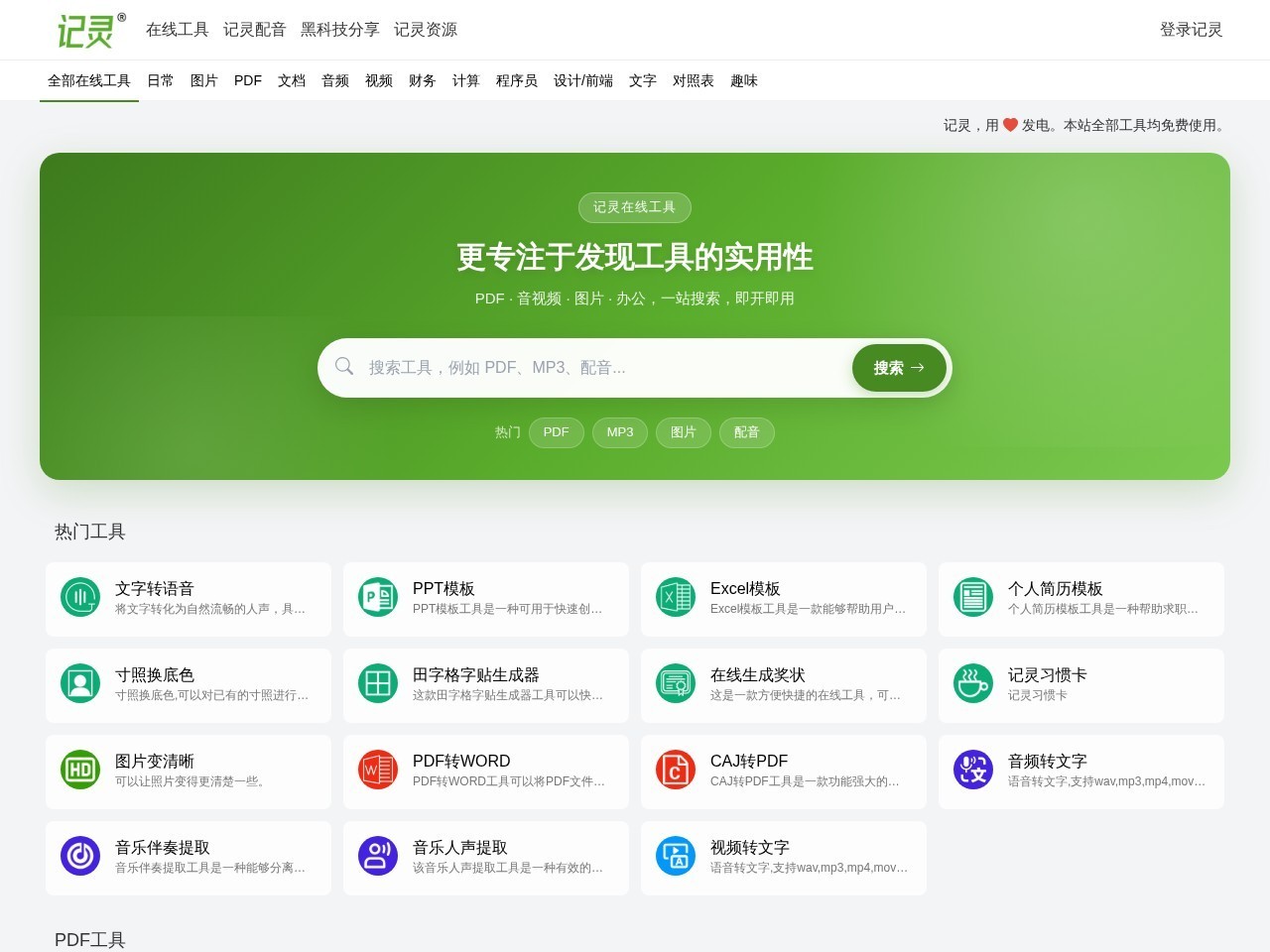Switch to the 视频 category tab
The height and width of the screenshot is (952, 1270).
pyautogui.click(x=379, y=80)
